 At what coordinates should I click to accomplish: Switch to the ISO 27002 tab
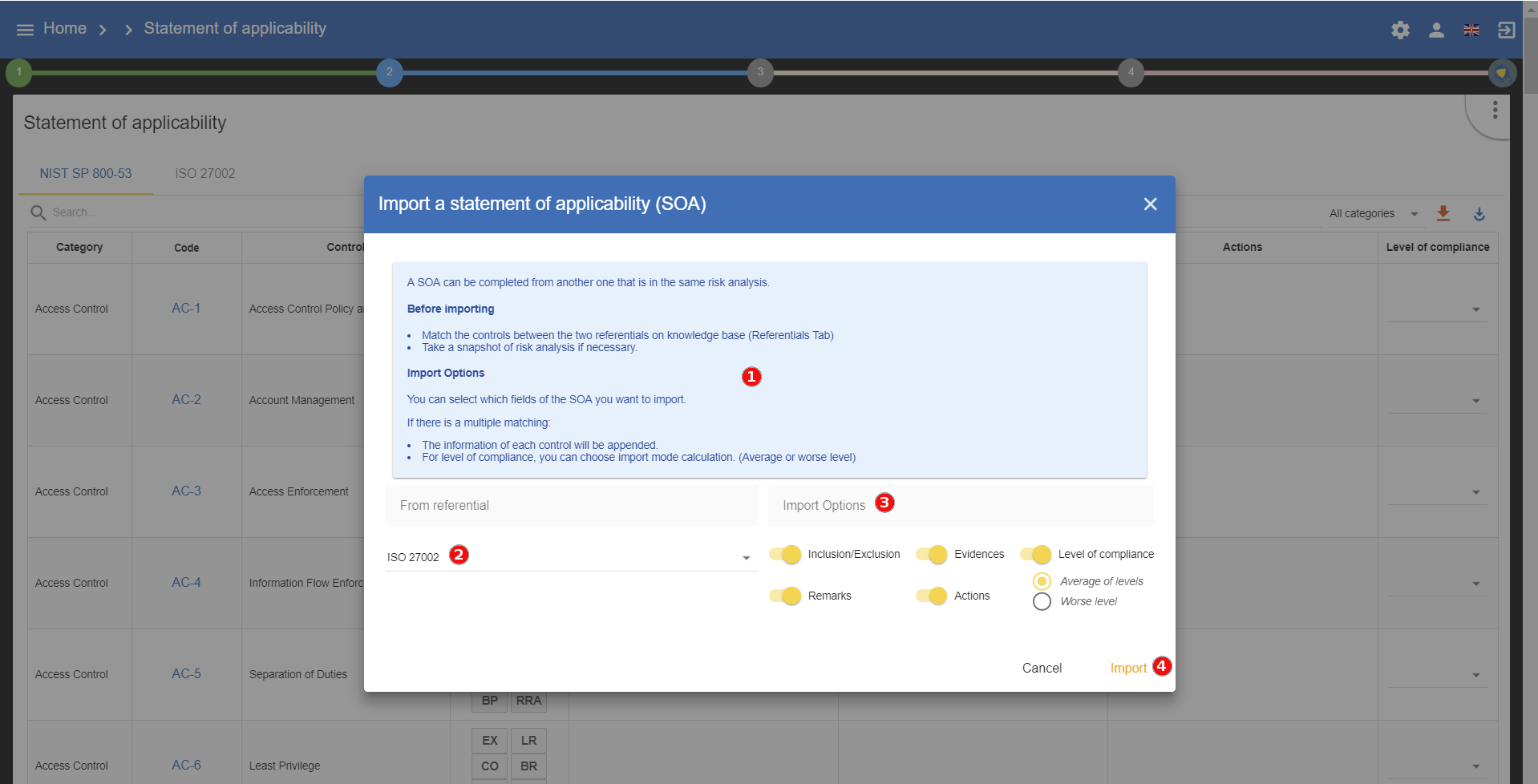[x=205, y=174]
